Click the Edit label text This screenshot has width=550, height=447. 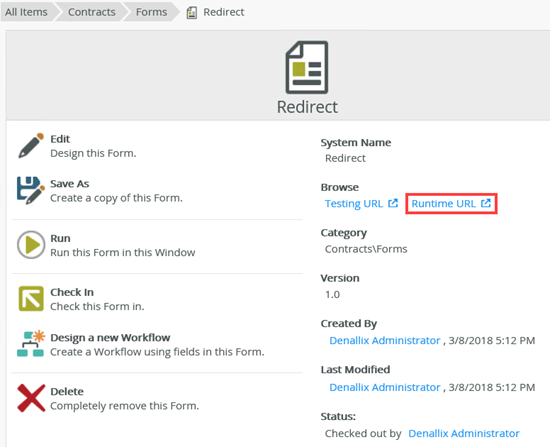(60, 139)
